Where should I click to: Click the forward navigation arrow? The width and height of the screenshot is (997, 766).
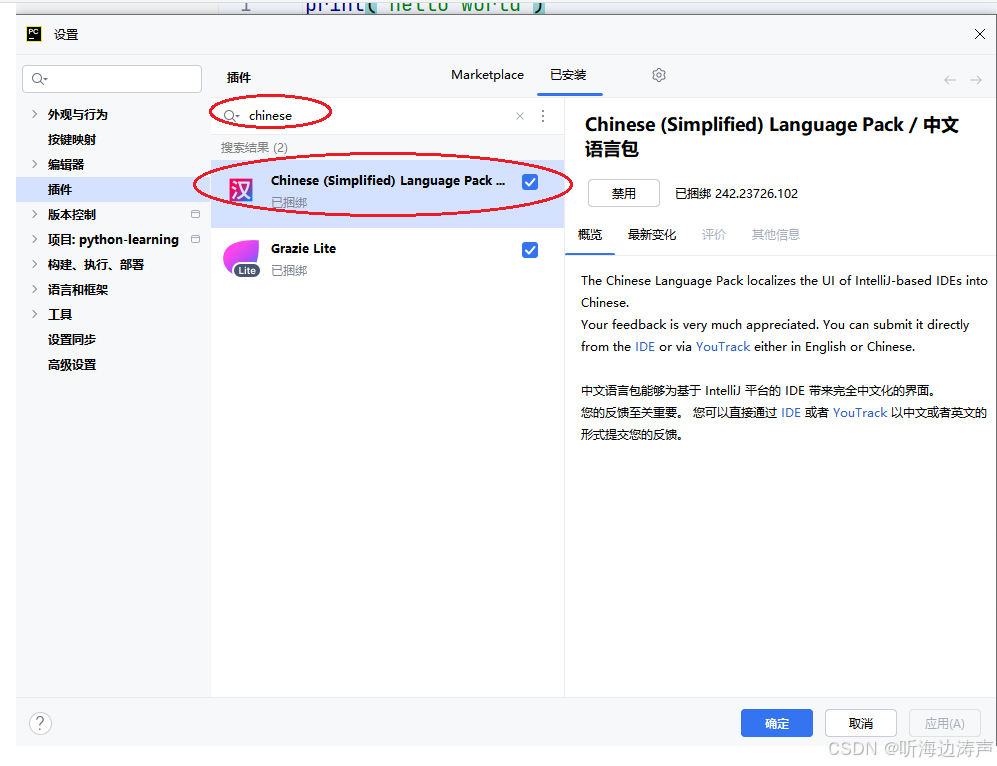(976, 79)
